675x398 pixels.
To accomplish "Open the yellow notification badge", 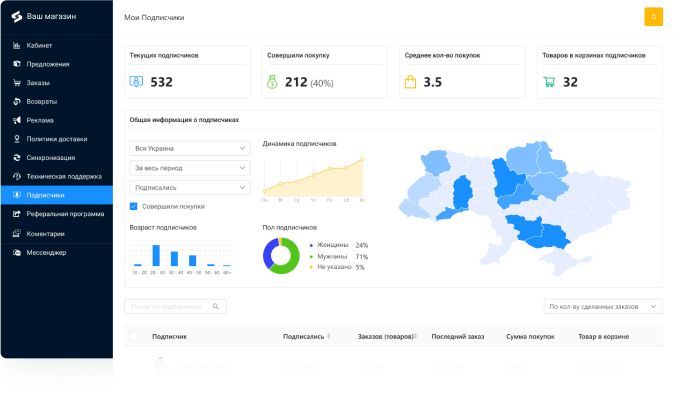I will tap(653, 17).
